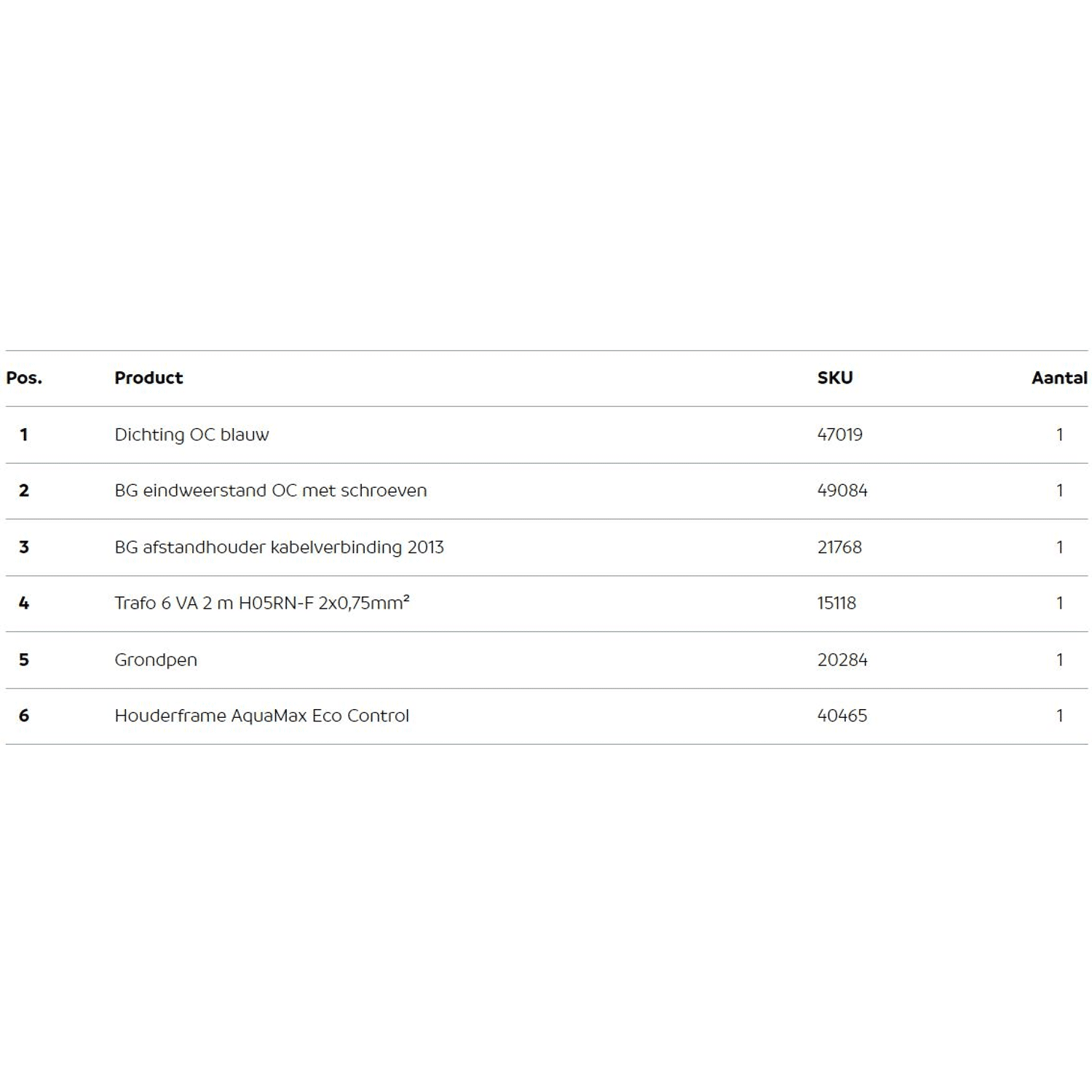The image size is (1092, 1092).
Task: Click position number 1 in table
Action: [24, 435]
